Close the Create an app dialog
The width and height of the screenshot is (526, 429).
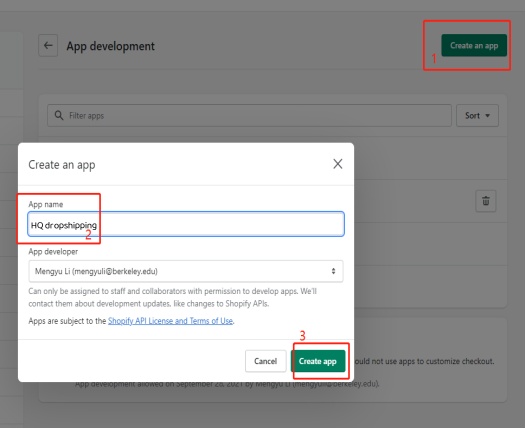pos(337,164)
